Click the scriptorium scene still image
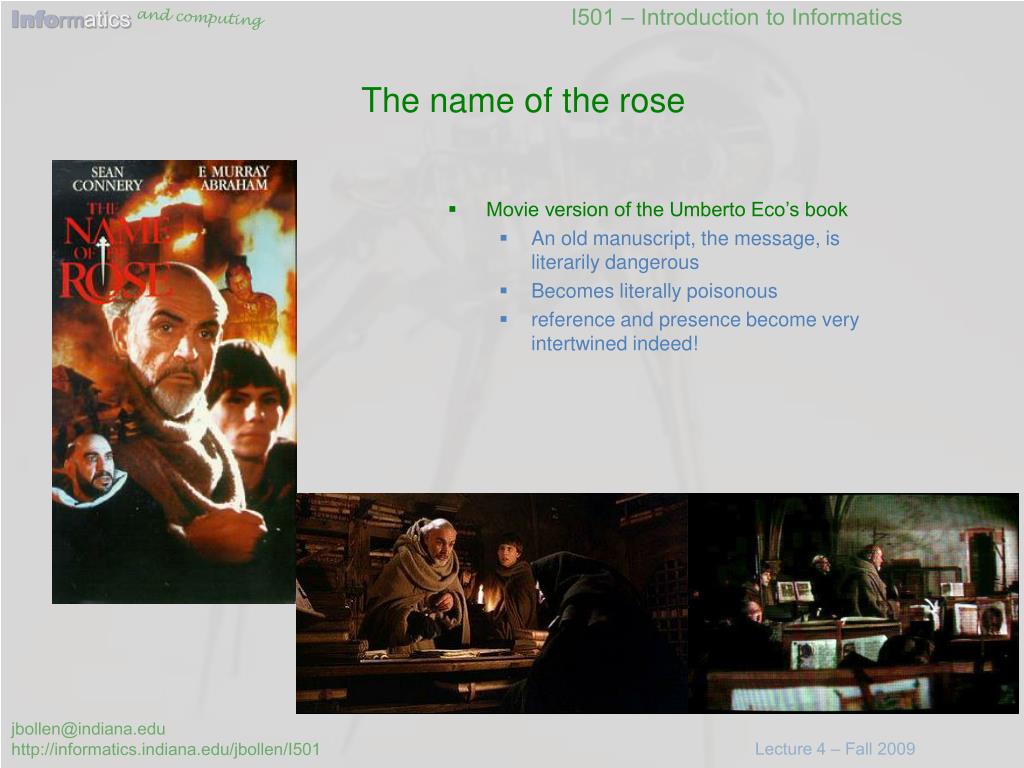Image resolution: width=1024 pixels, height=768 pixels. 853,603
